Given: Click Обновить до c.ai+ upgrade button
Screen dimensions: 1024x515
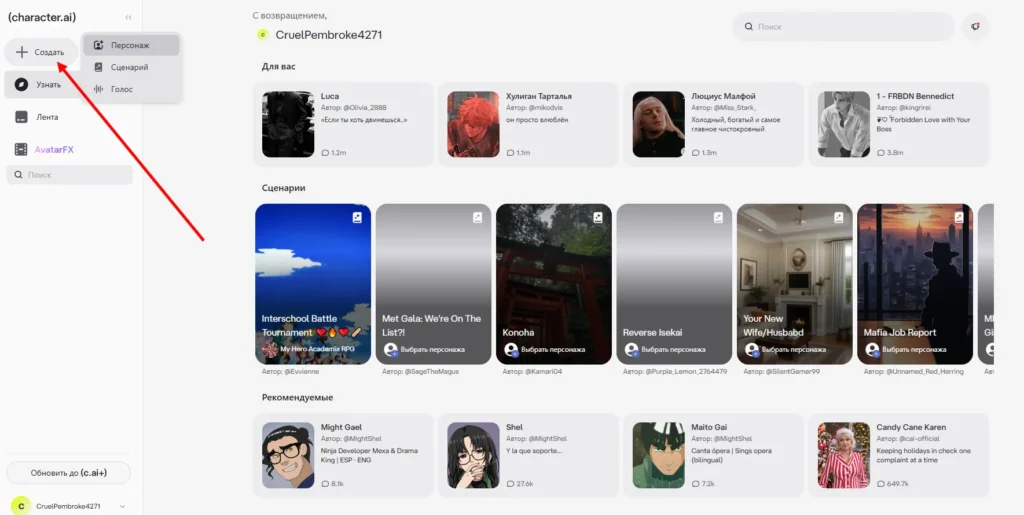Looking at the screenshot, I should tap(69, 473).
